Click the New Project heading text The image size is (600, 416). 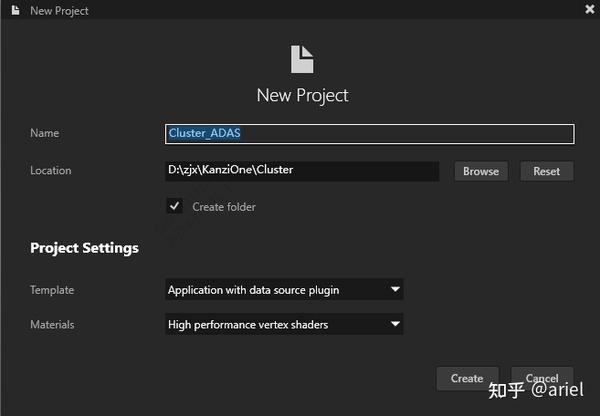click(x=302, y=96)
